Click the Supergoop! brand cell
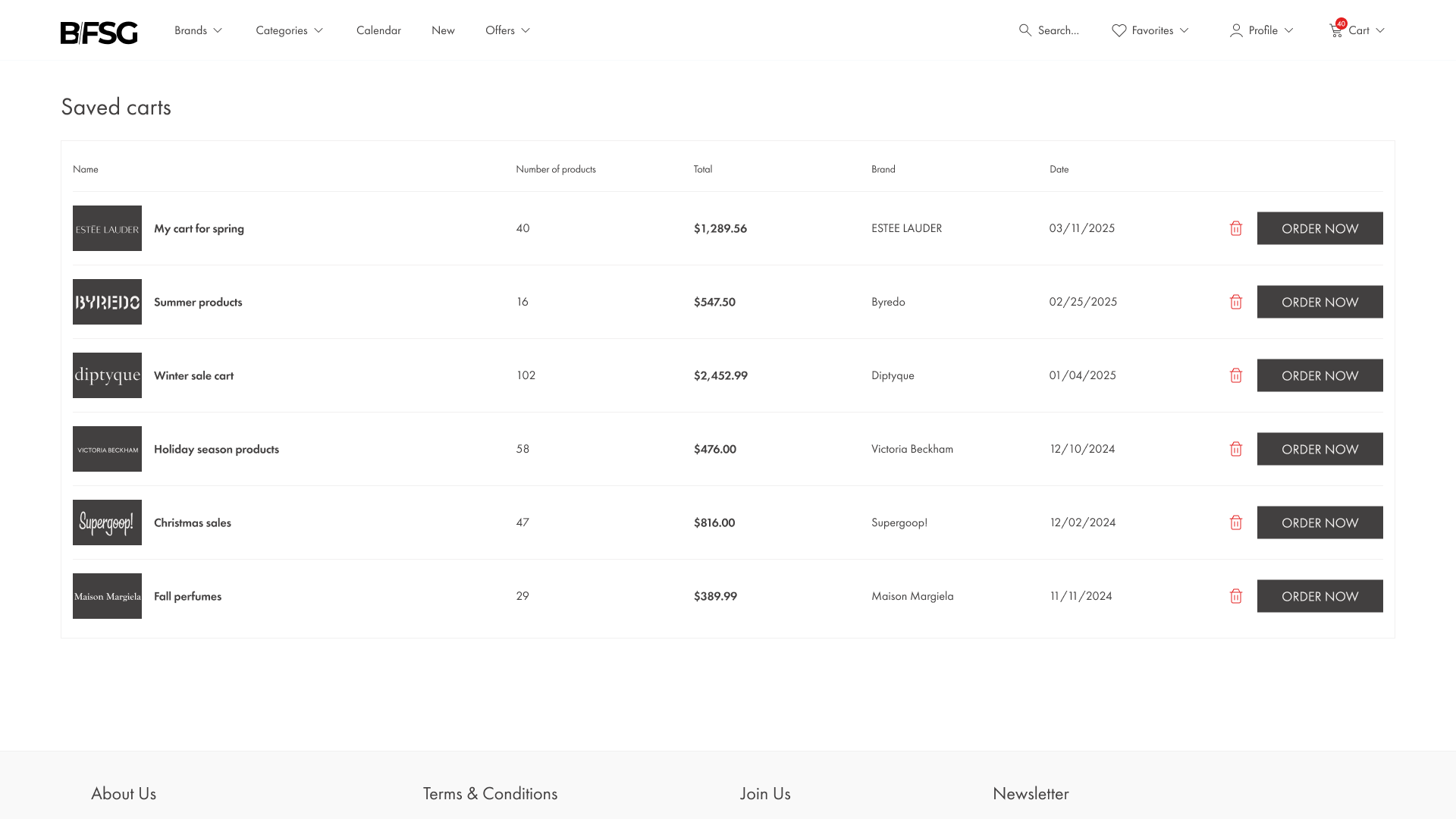The height and width of the screenshot is (819, 1456). pos(899,522)
